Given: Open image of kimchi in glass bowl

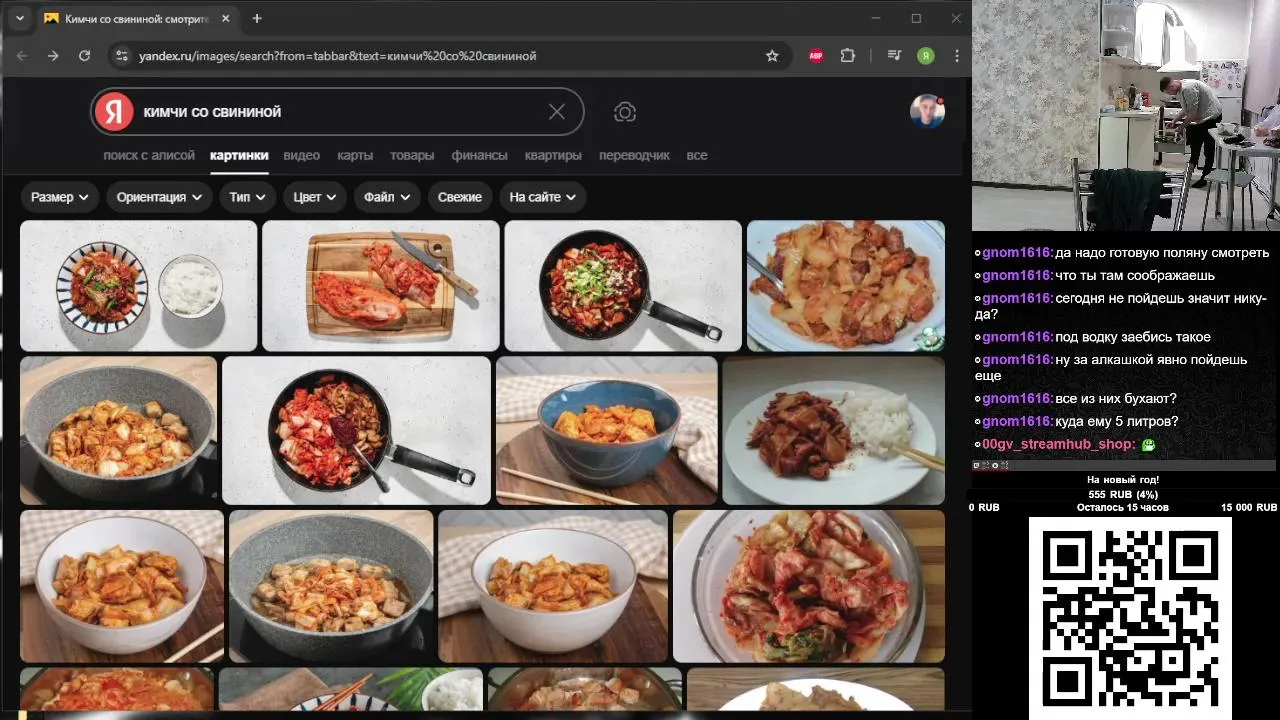Looking at the screenshot, I should pyautogui.click(x=809, y=587).
